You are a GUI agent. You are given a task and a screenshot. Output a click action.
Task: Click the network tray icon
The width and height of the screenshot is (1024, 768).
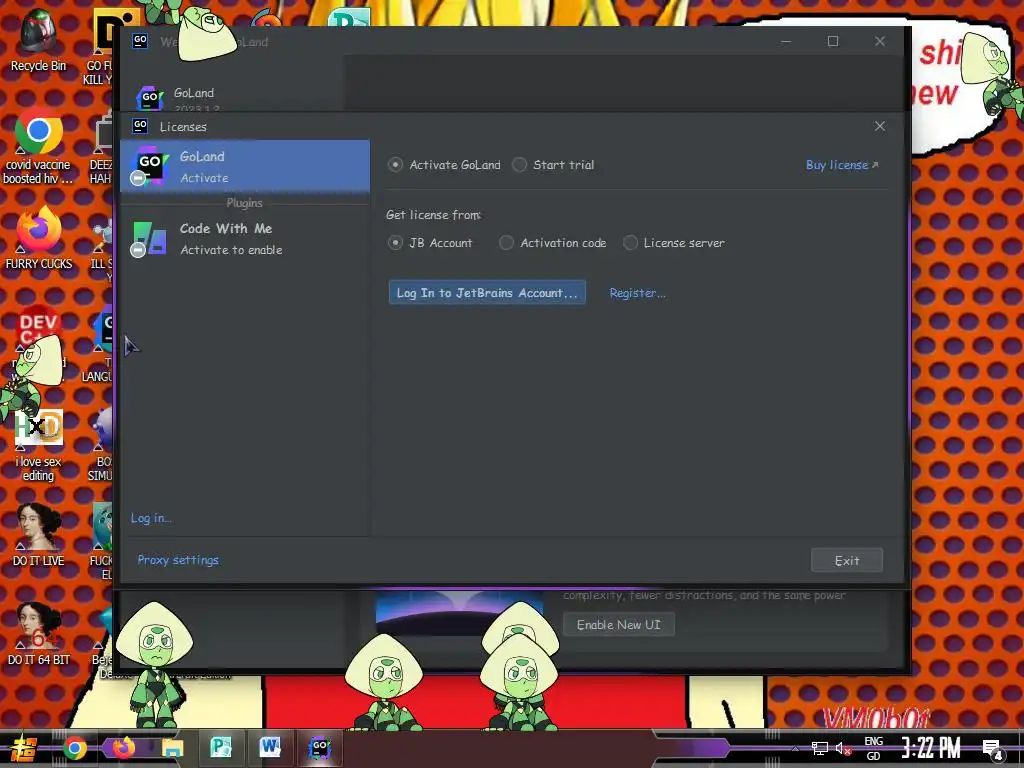click(819, 748)
